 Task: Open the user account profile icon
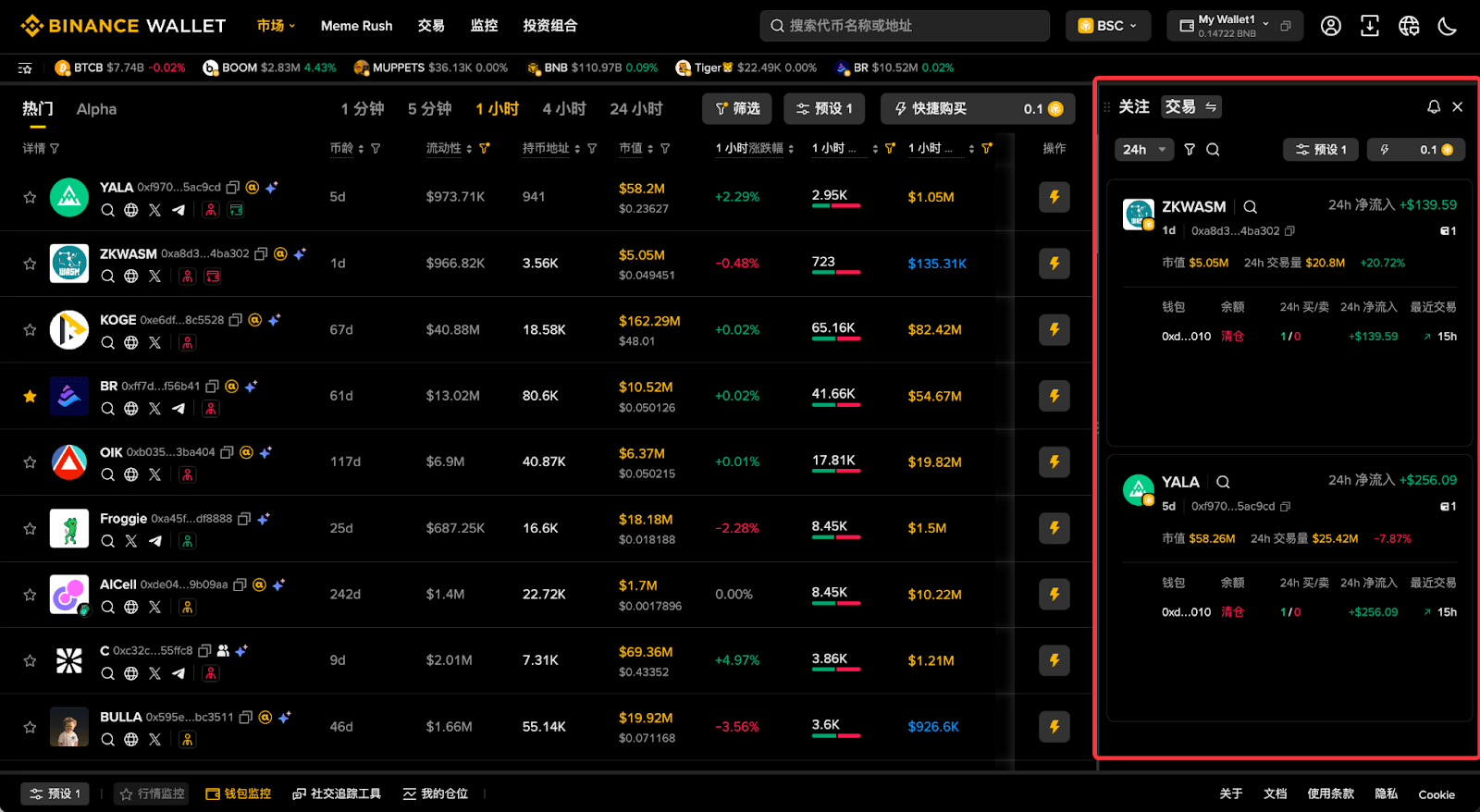[x=1331, y=26]
